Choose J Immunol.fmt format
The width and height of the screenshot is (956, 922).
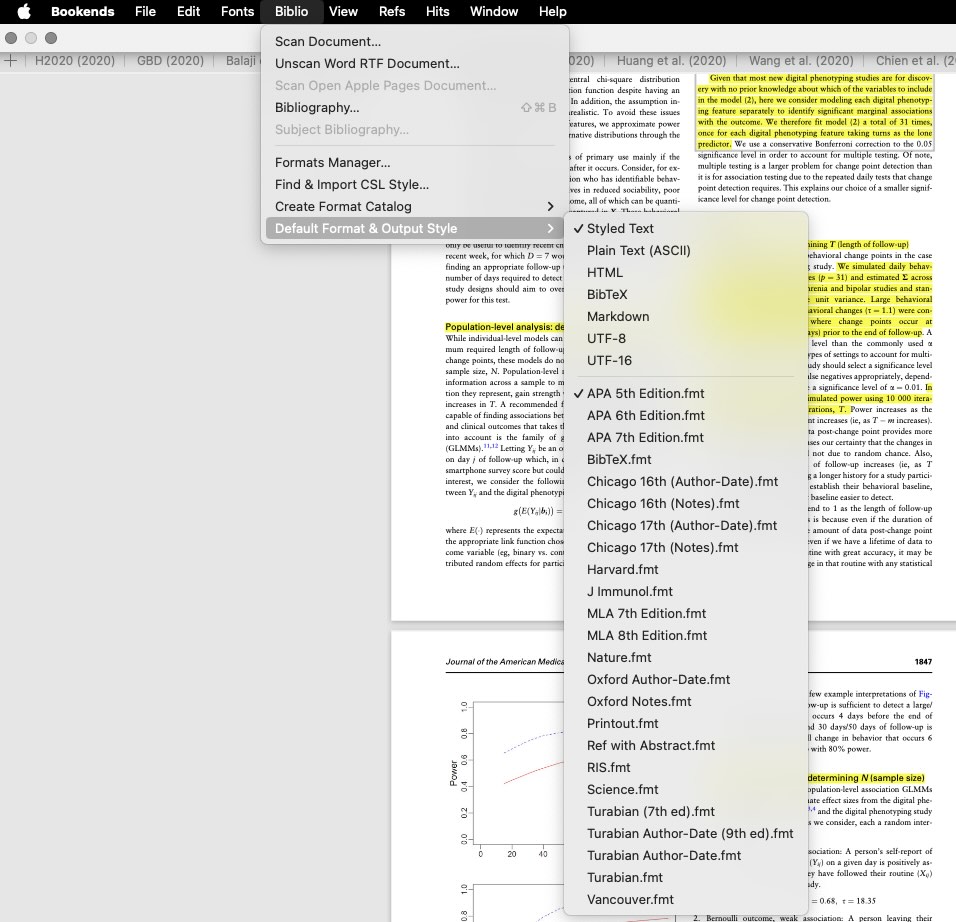tap(686, 591)
